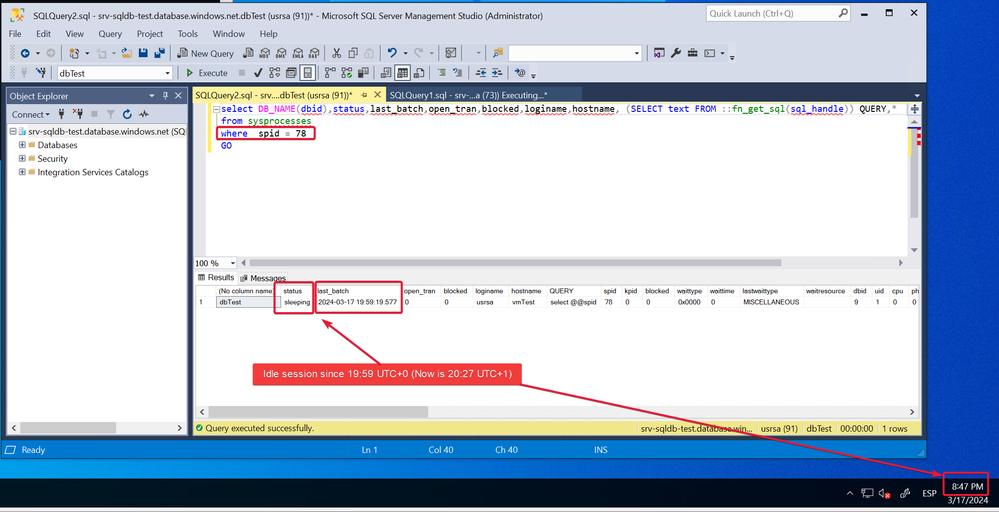Click the Undo arrow icon

[392, 53]
